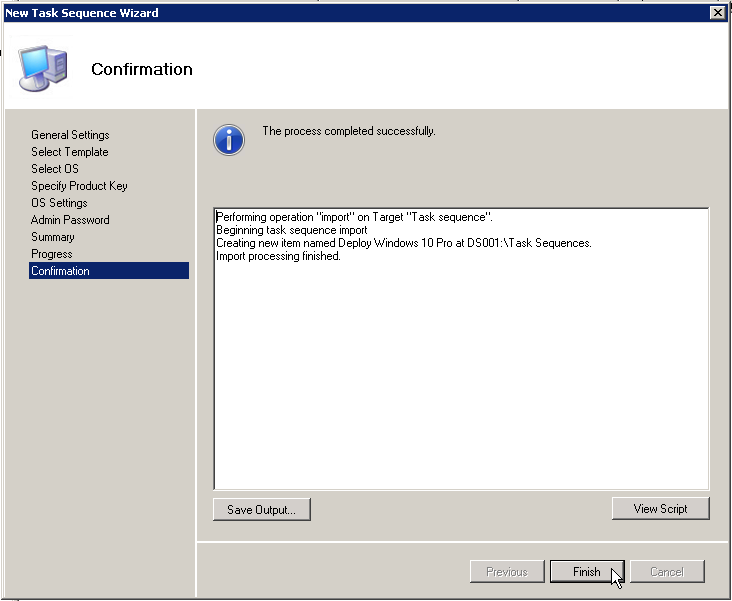Open the Admin Password step

pos(70,220)
